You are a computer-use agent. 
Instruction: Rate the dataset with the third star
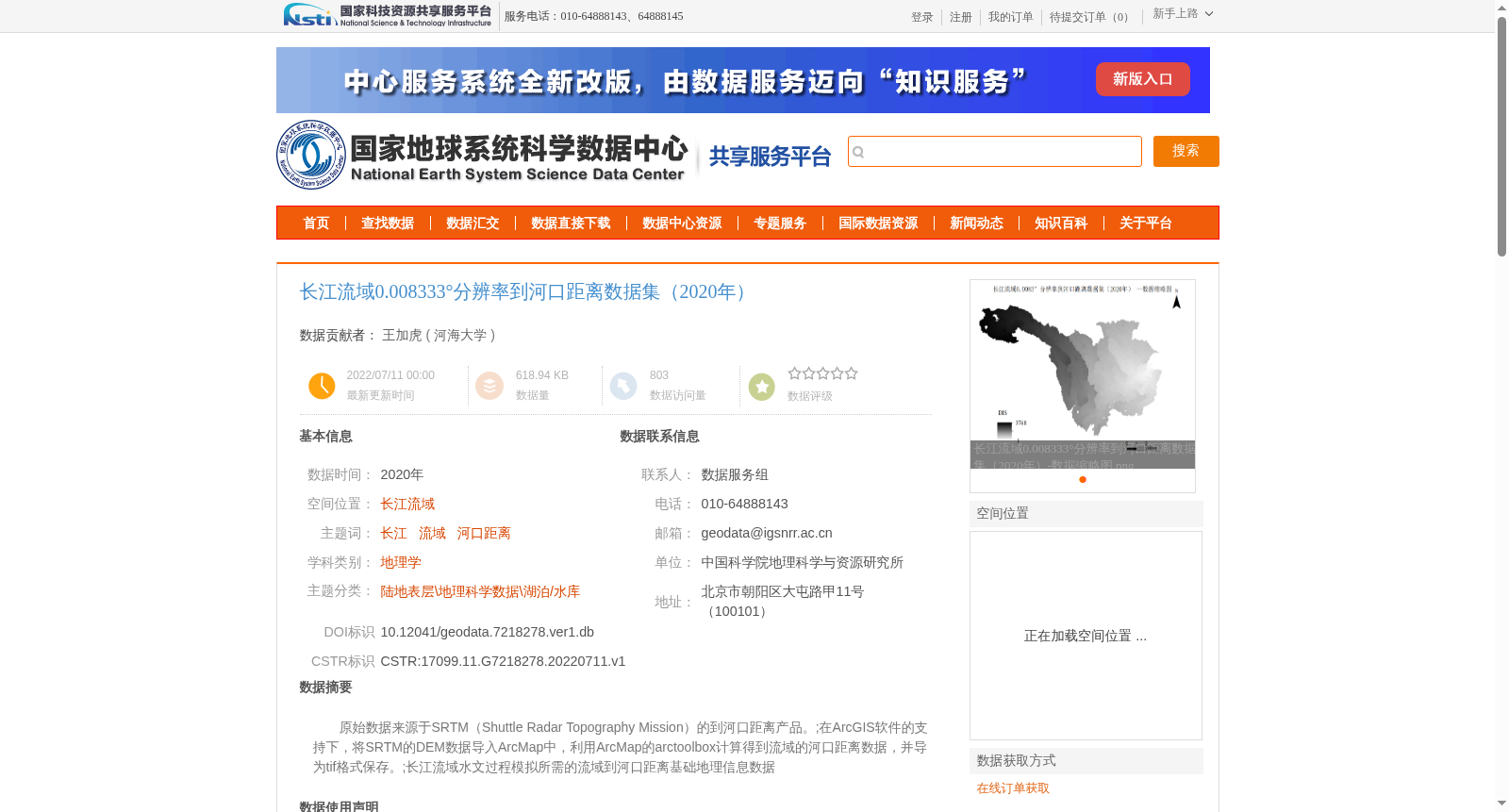click(823, 373)
